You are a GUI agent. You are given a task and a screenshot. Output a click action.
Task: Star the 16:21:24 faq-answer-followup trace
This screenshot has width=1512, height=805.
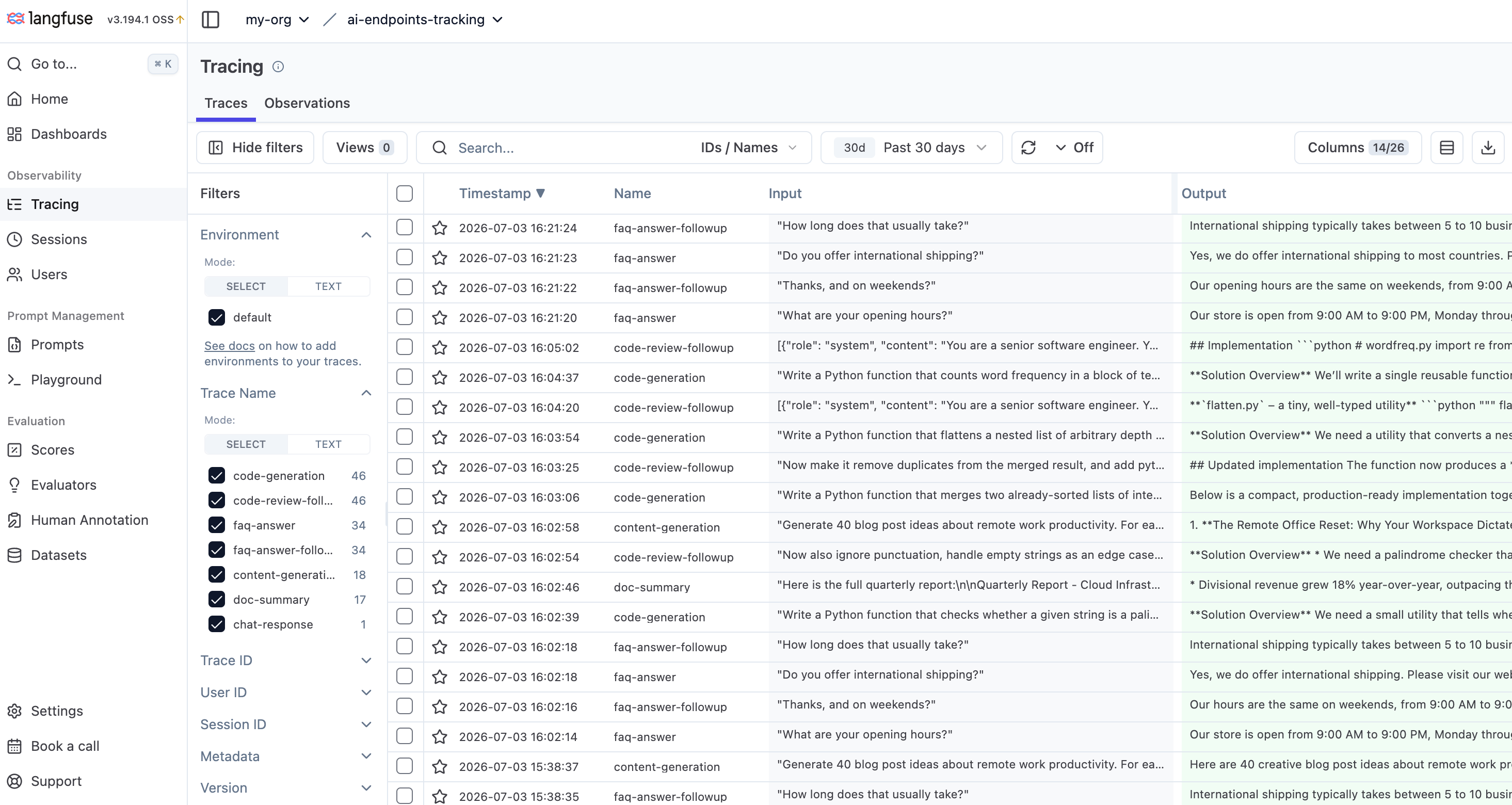point(440,228)
